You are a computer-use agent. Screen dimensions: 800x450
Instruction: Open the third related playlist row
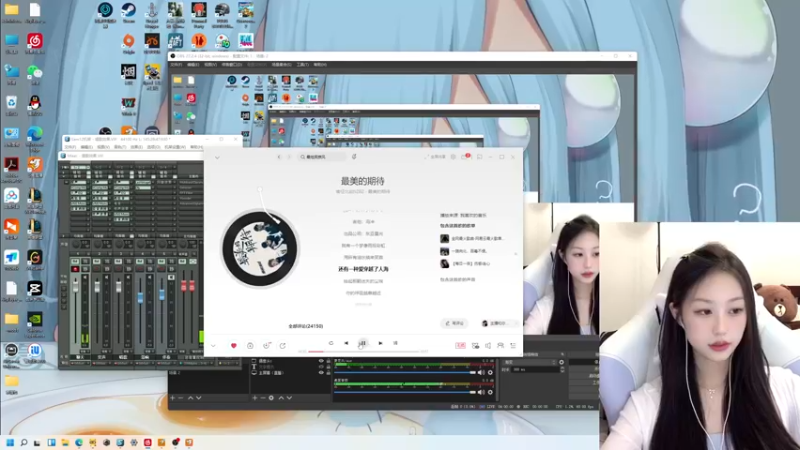coord(472,264)
